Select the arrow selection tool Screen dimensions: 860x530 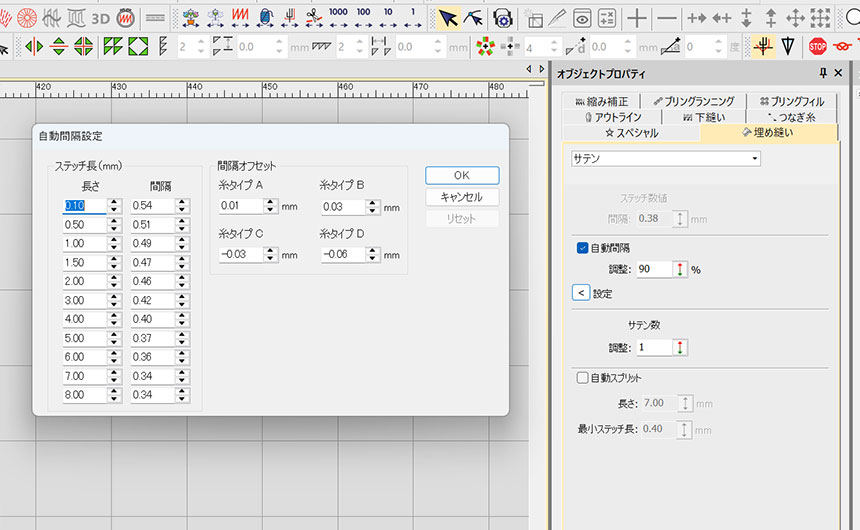[448, 18]
